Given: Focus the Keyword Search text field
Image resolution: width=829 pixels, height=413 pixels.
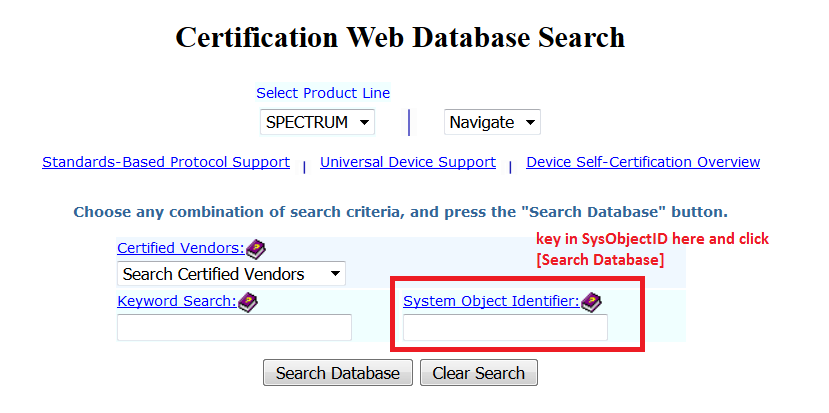Looking at the screenshot, I should tap(234, 328).
